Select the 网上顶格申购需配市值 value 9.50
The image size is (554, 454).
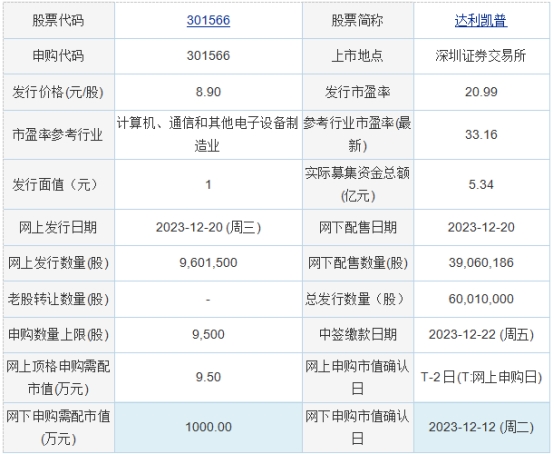[208, 377]
